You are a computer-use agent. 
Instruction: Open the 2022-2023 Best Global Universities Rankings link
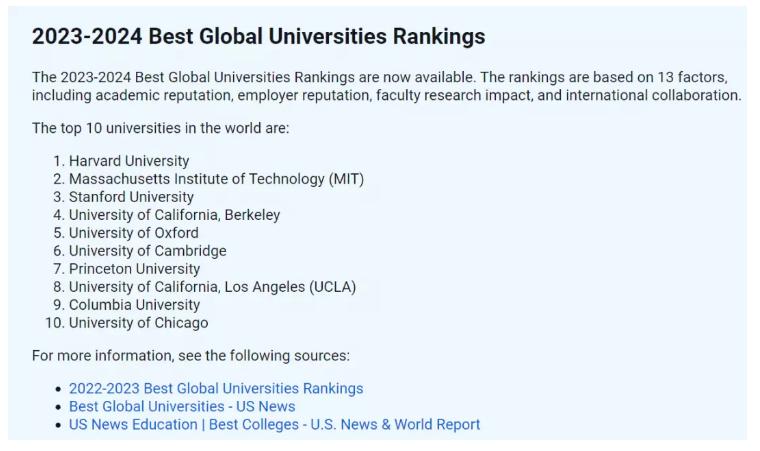coord(216,388)
